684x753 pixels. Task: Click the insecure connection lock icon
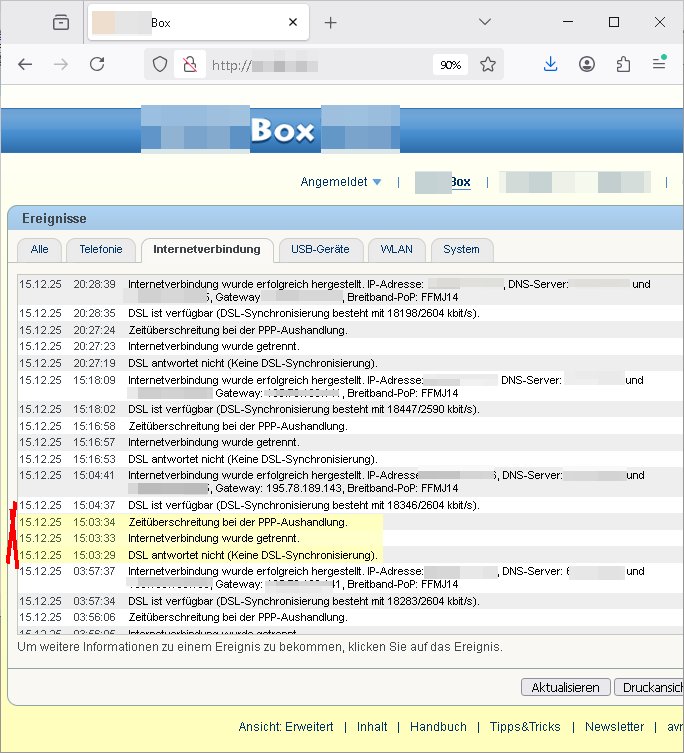click(187, 64)
